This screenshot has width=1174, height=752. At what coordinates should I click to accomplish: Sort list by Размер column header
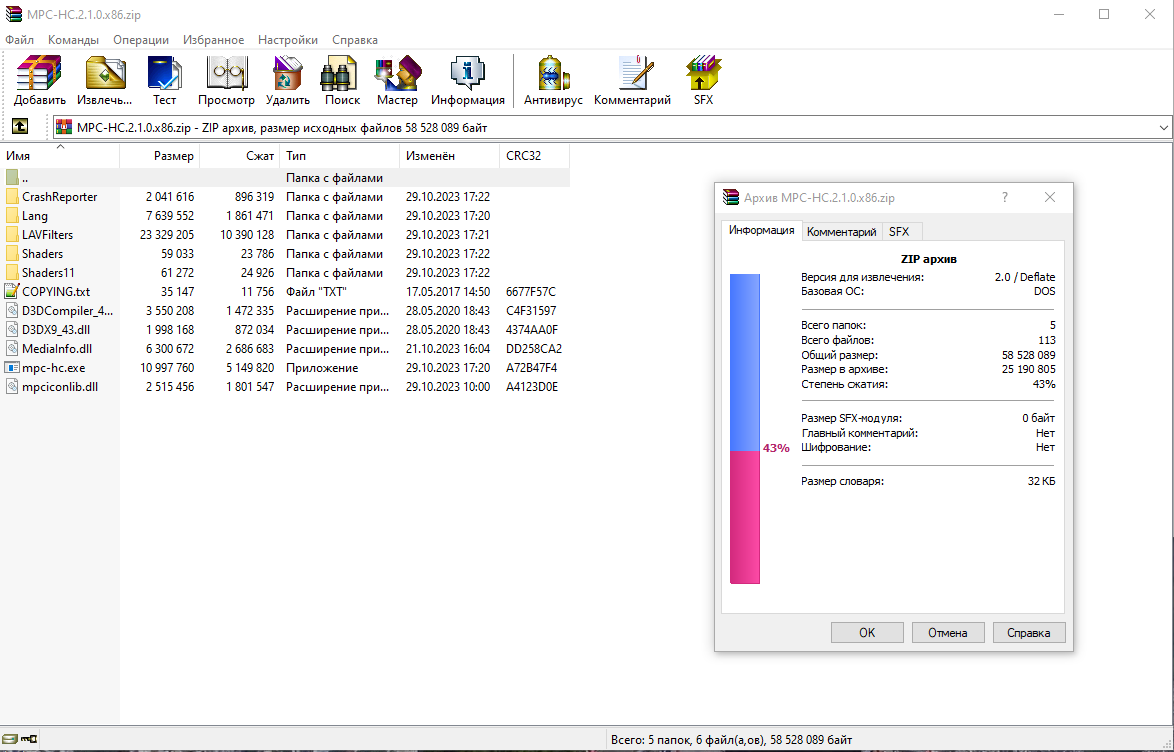tap(159, 156)
